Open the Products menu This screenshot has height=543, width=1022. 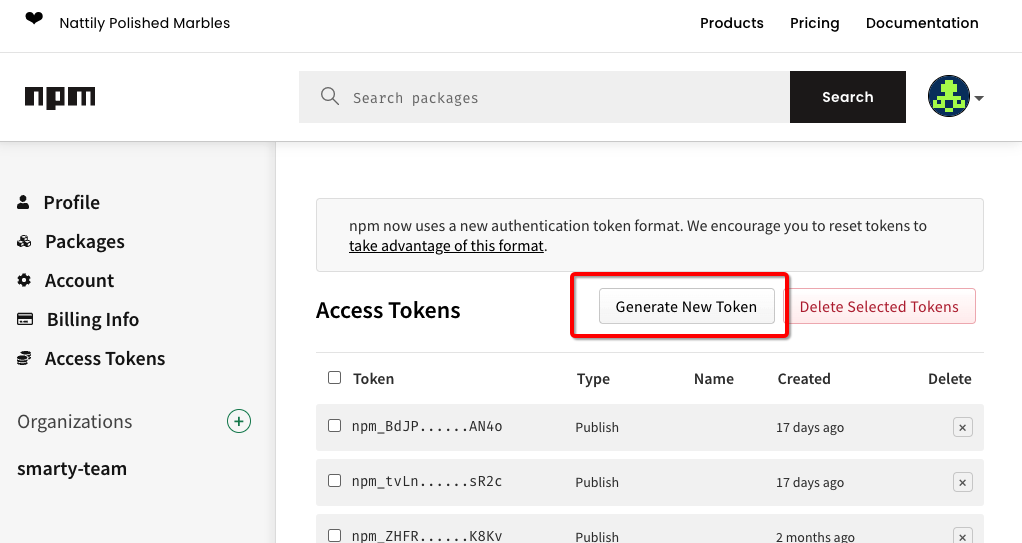[x=731, y=23]
